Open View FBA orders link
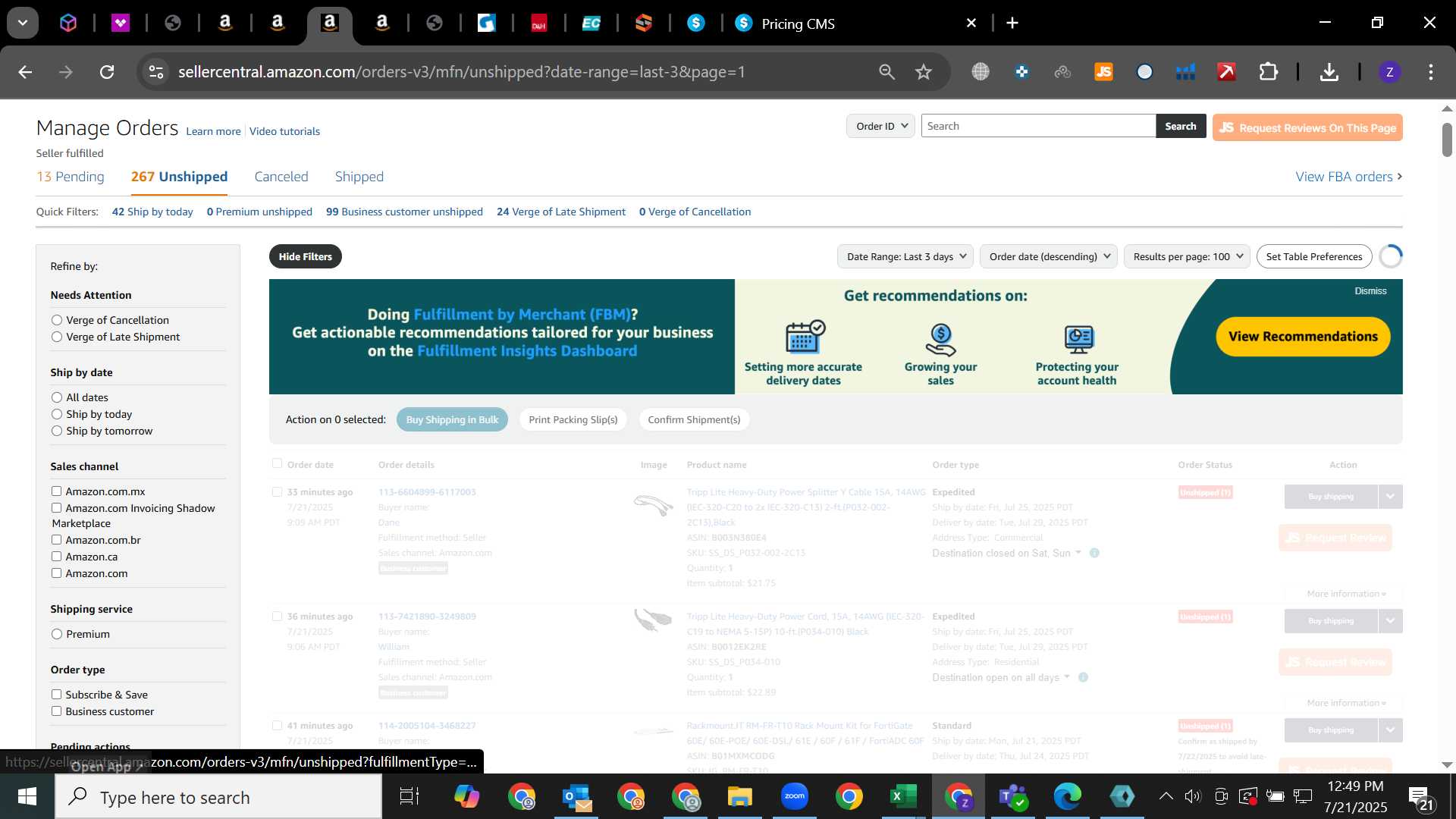 [x=1348, y=177]
